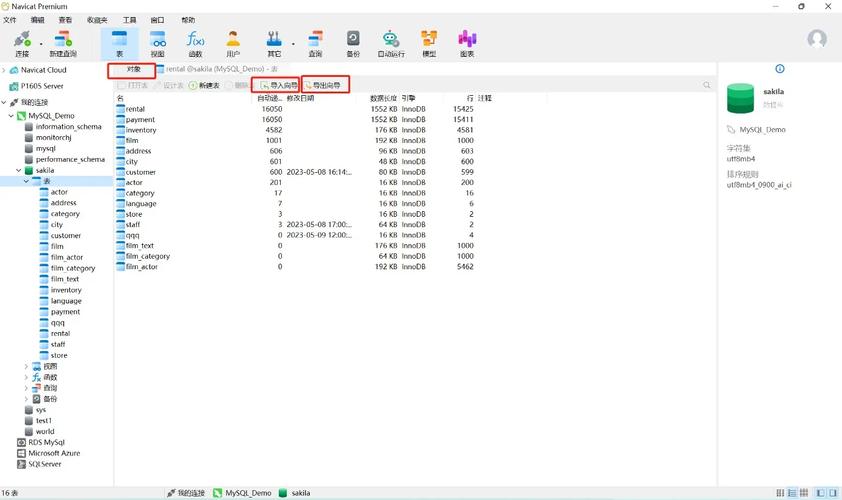Collapse the MySQL_Demo connection node
Screen dimensions: 842x500
click(11, 116)
